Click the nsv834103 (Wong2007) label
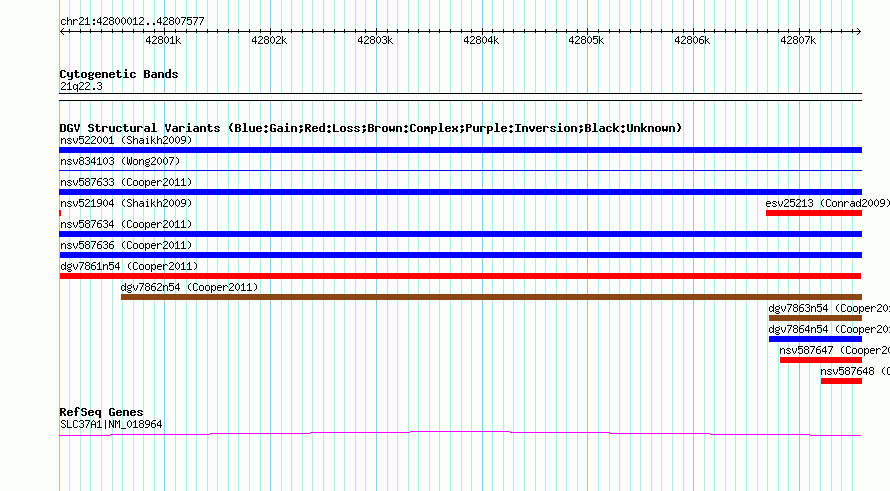The height and width of the screenshot is (491, 890). pos(120,161)
